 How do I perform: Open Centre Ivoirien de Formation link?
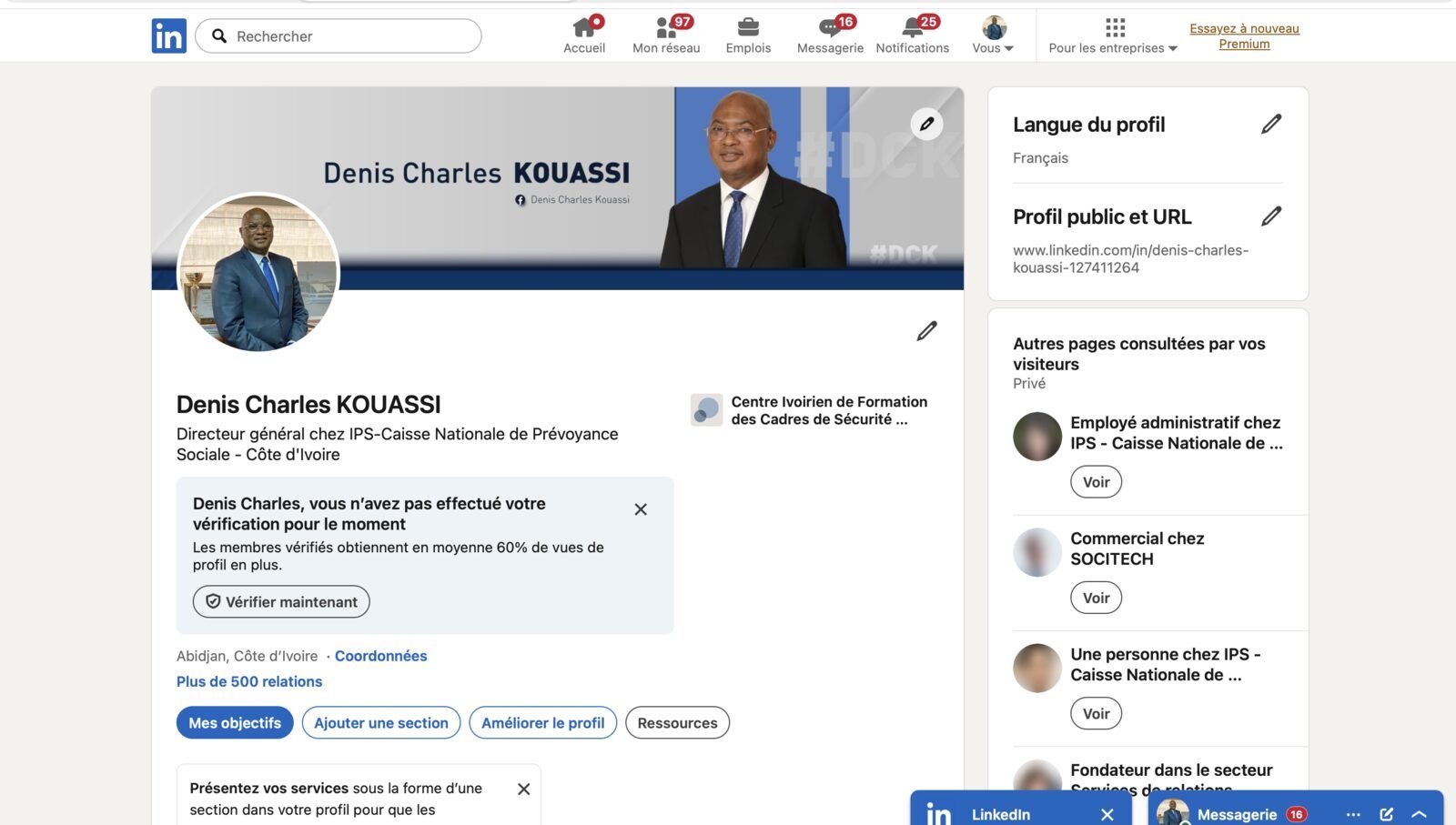[829, 410]
